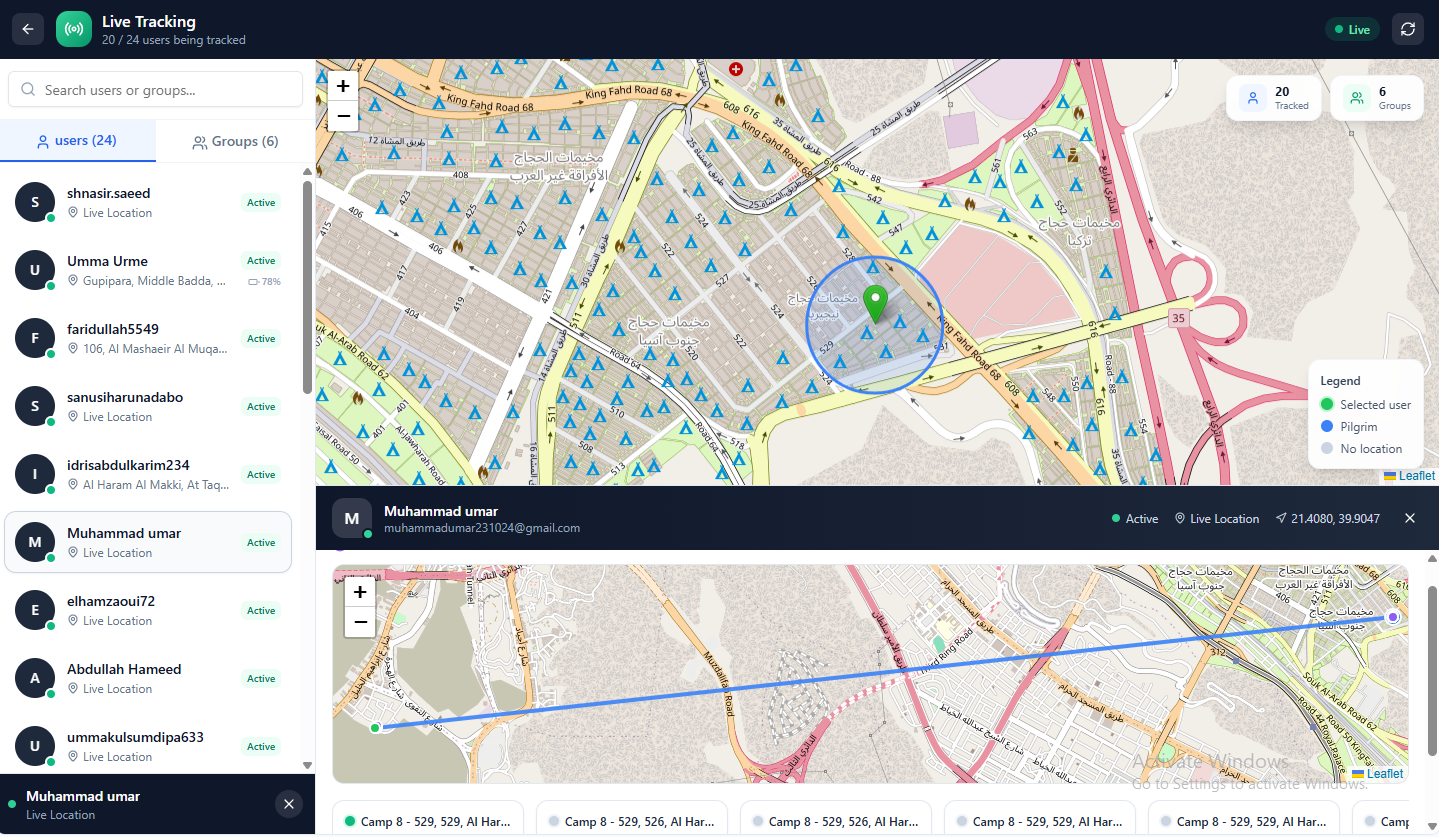Click the route 35 road sign on map
Viewport: 1439px width, 837px height.
1177,317
